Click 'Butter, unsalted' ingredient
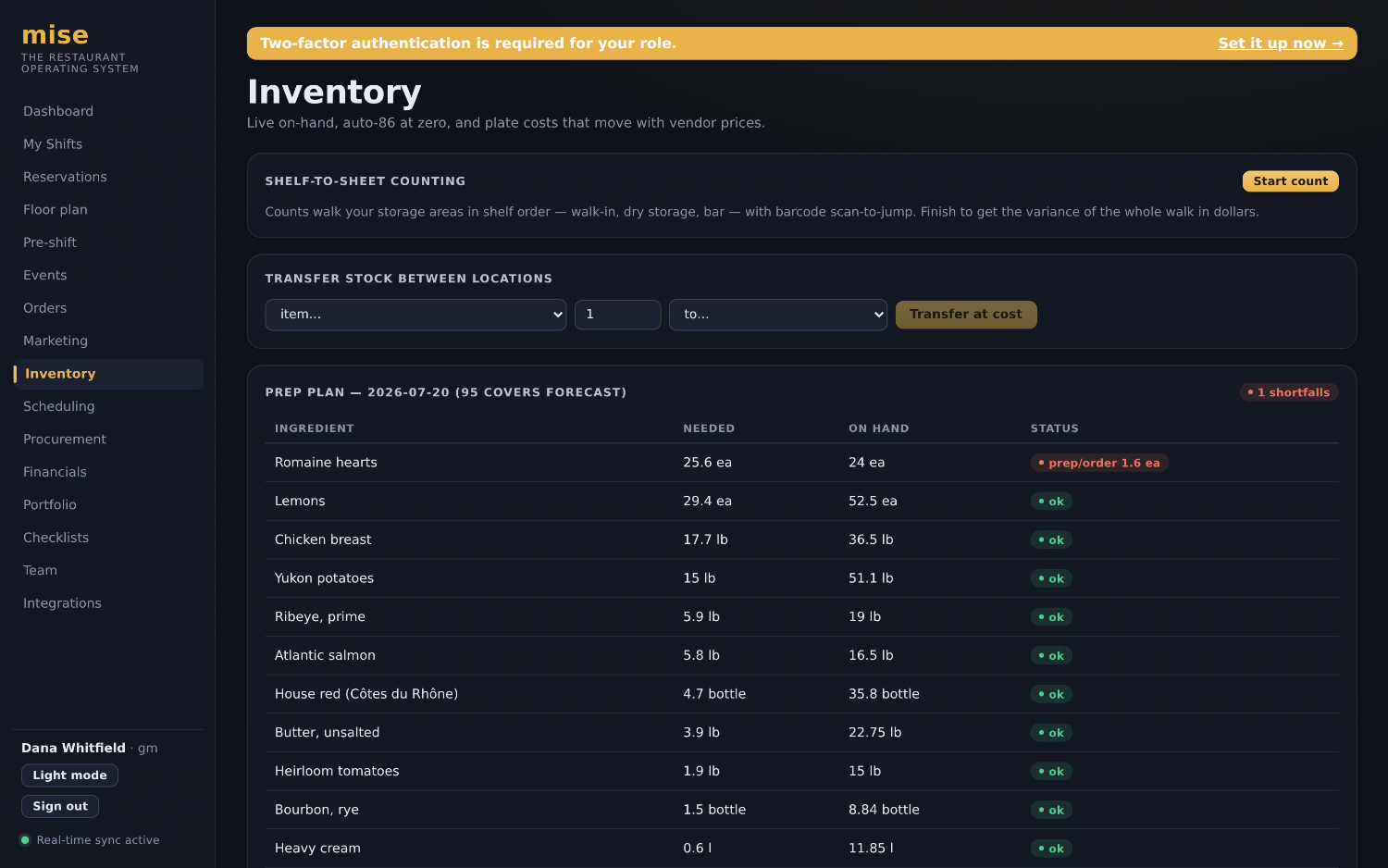The image size is (1388, 868). pos(328,733)
